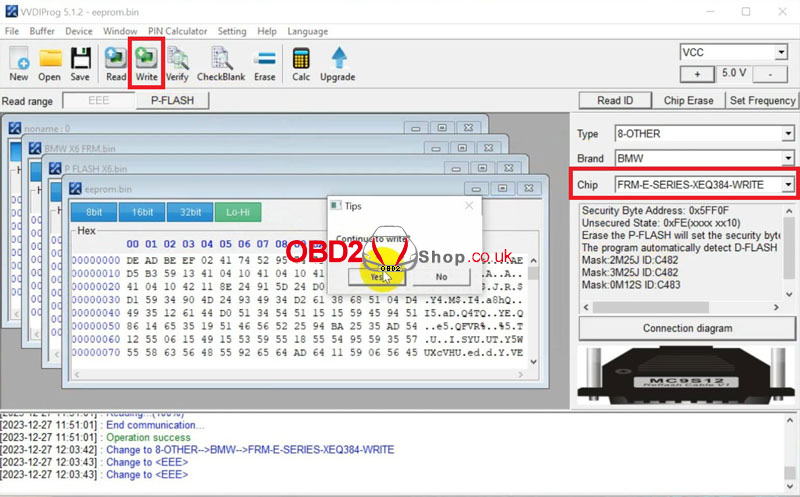
Task: Close the eeprom.bin child window
Action: point(529,189)
